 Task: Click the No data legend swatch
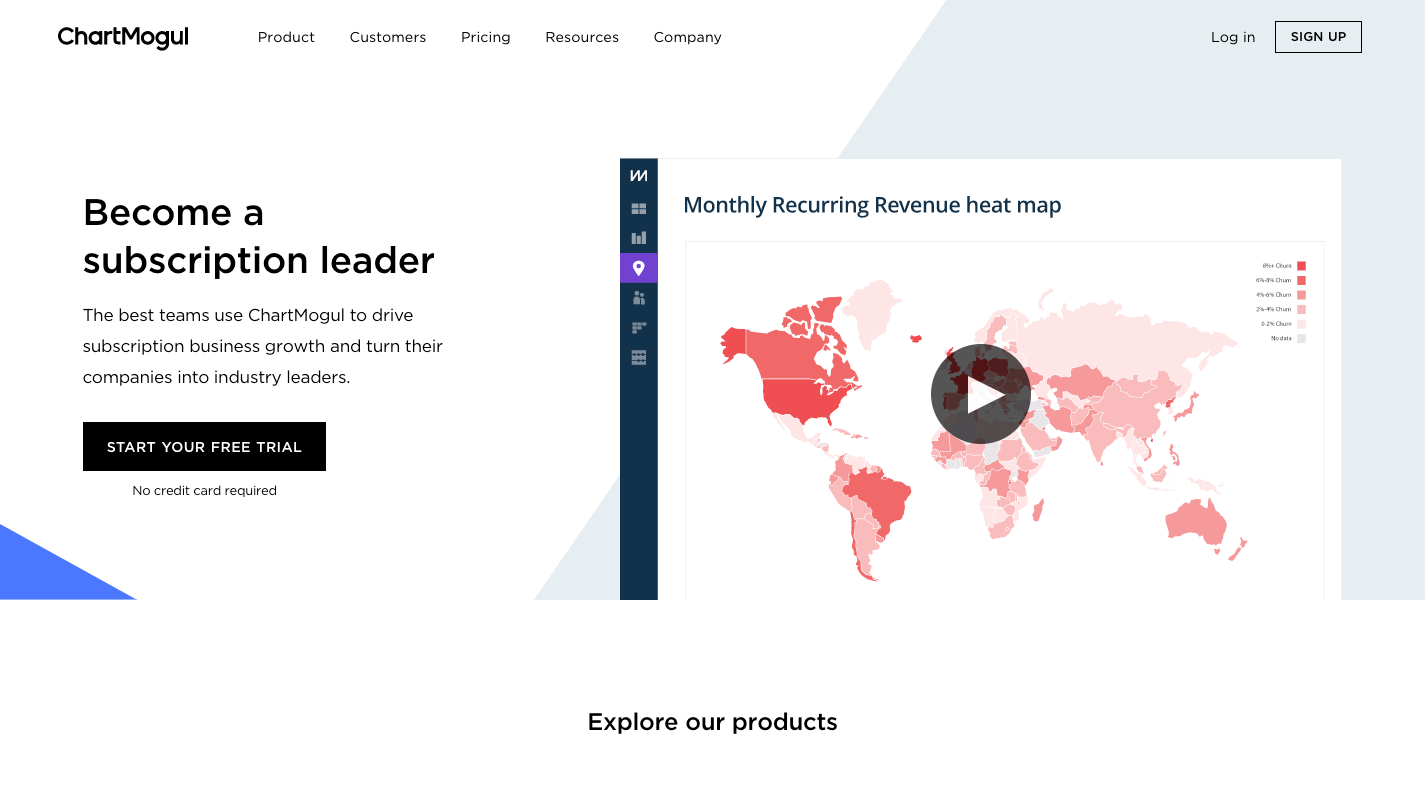(x=1301, y=338)
